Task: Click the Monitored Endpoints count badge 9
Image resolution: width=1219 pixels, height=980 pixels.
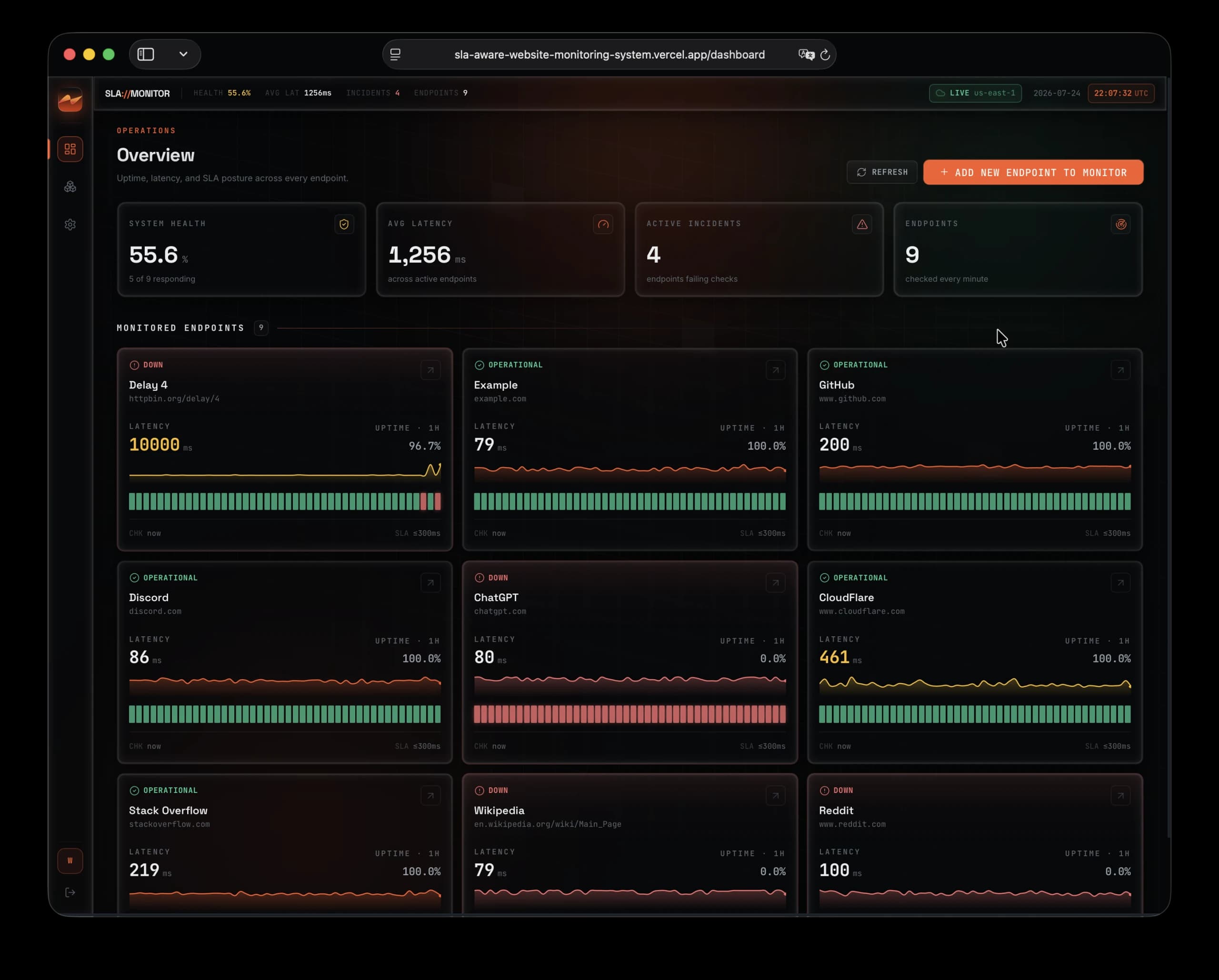Action: tap(261, 328)
